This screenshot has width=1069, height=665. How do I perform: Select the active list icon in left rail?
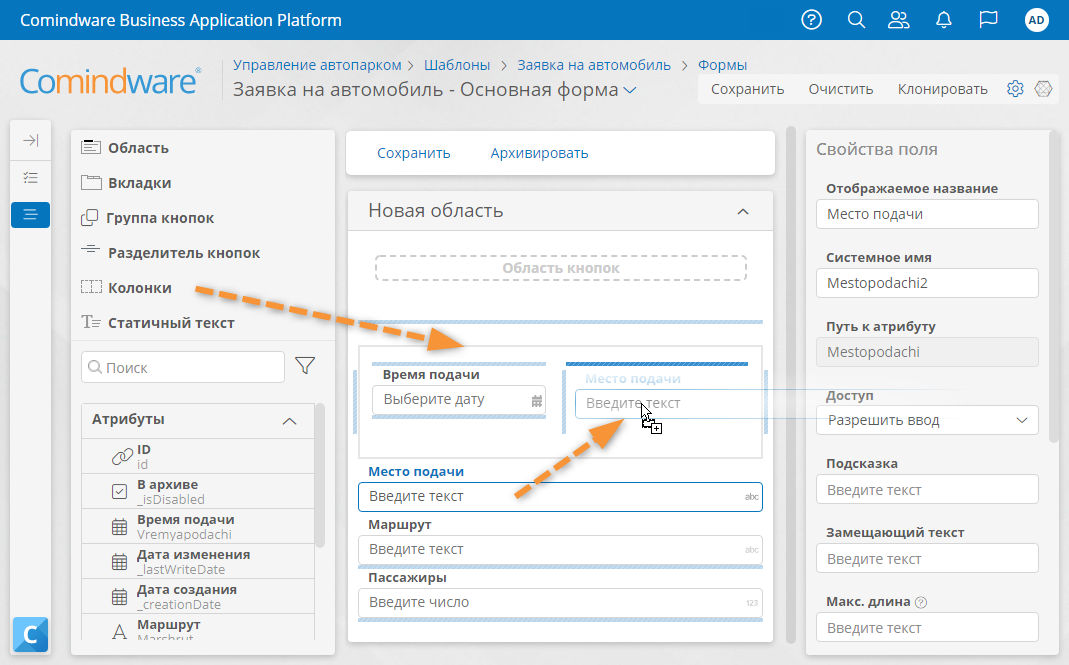(x=31, y=215)
